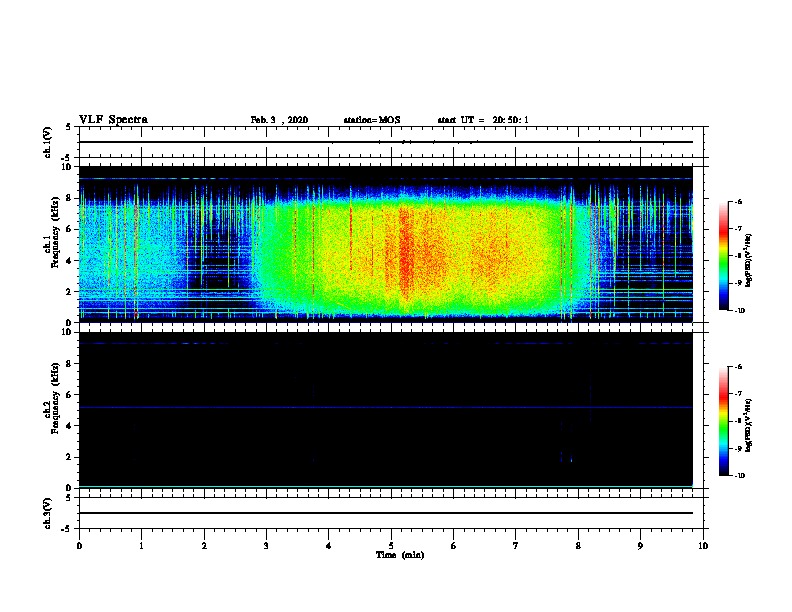
Task: Click the ch.1 spectrogram panel
Action: pos(386,244)
